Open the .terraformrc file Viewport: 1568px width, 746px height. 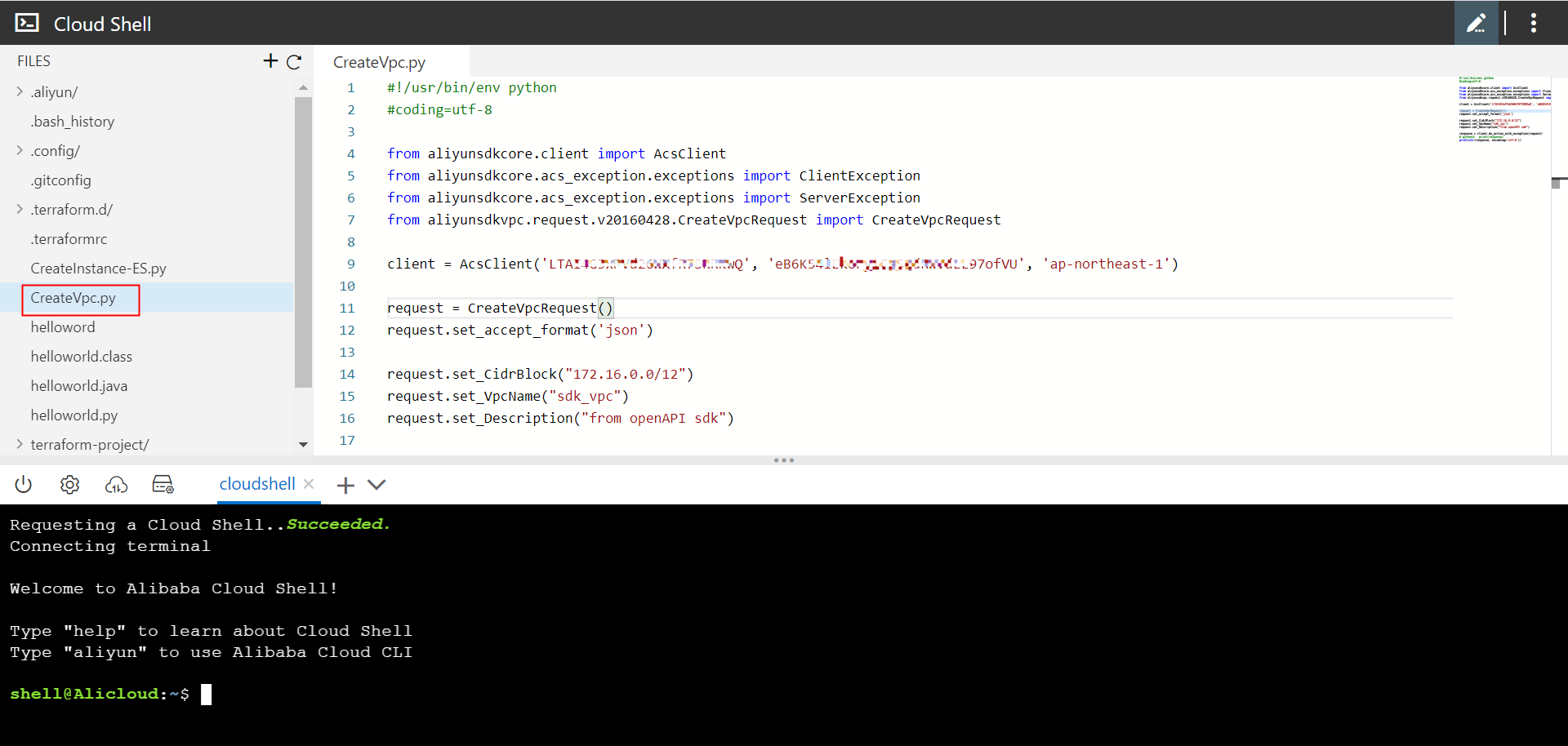coord(69,239)
